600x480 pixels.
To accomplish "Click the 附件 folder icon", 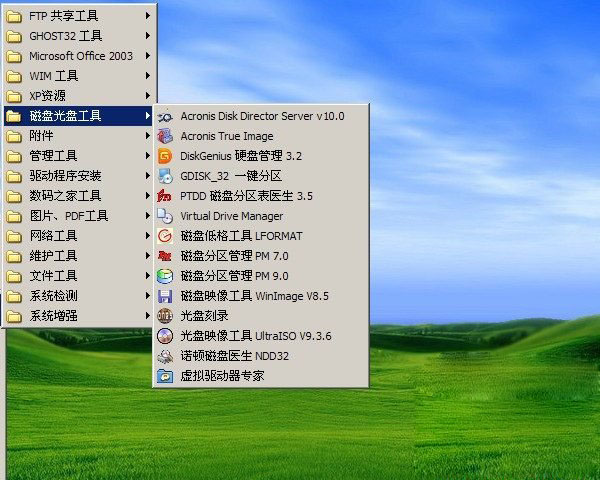I will (14, 136).
